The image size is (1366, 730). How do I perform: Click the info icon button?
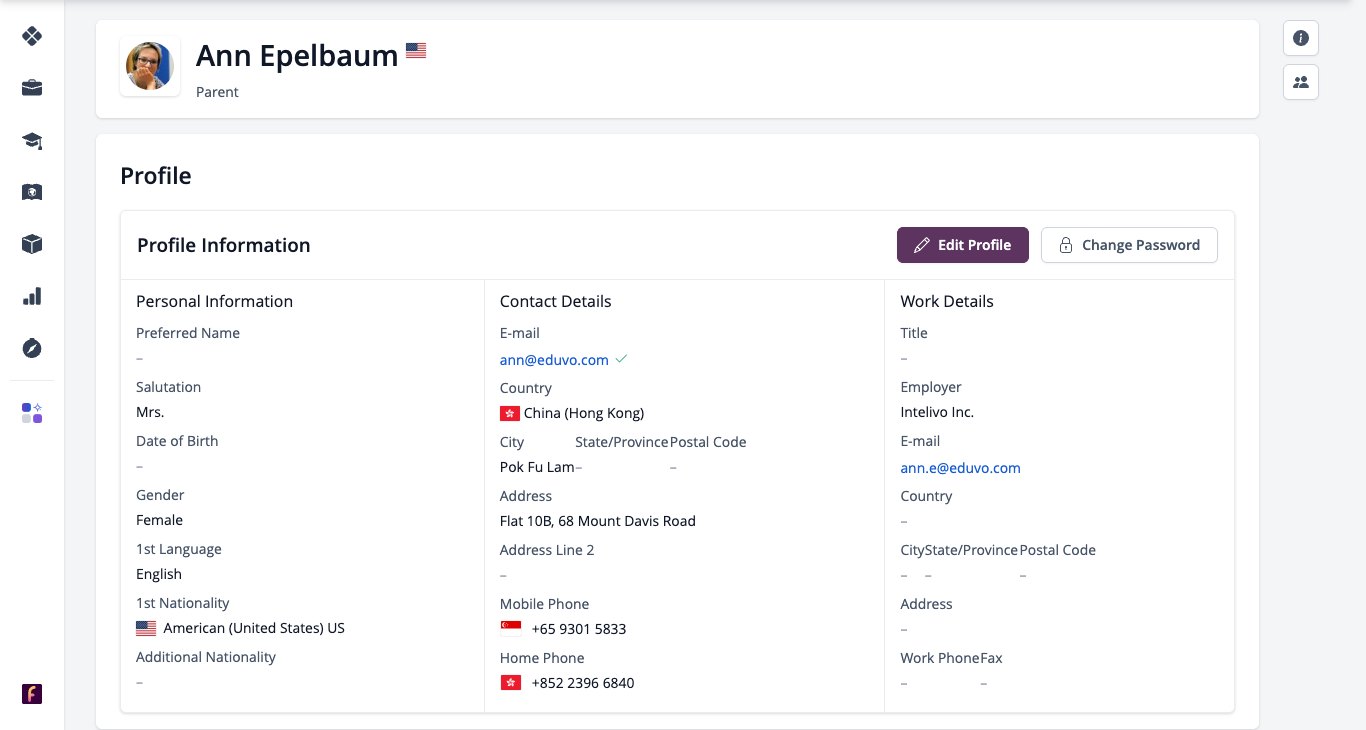click(1301, 38)
